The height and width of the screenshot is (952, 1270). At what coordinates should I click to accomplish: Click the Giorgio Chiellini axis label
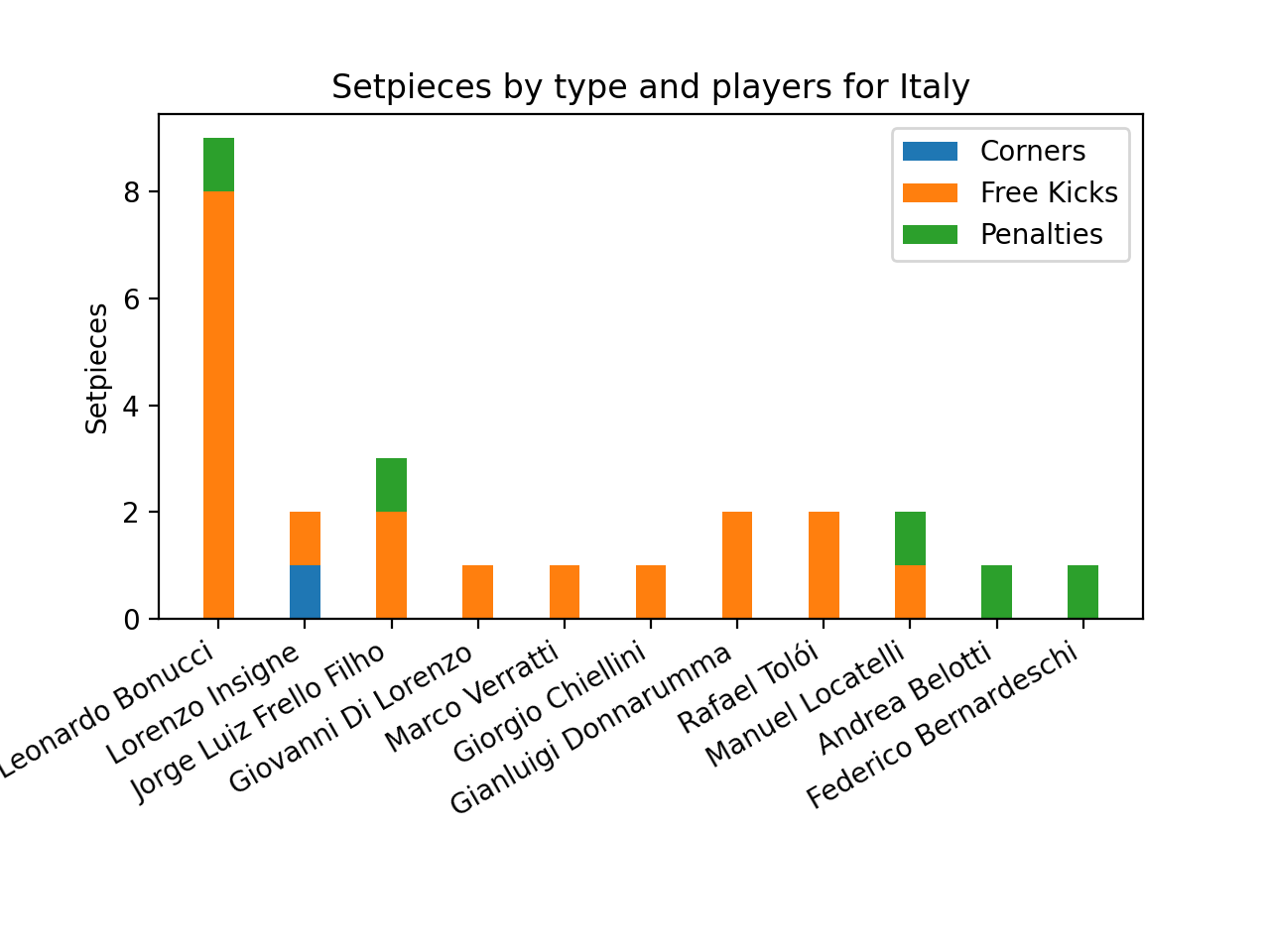[x=550, y=703]
